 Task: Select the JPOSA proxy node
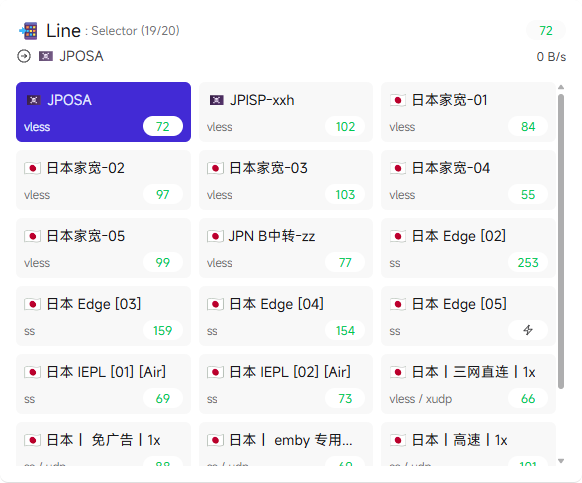point(103,112)
